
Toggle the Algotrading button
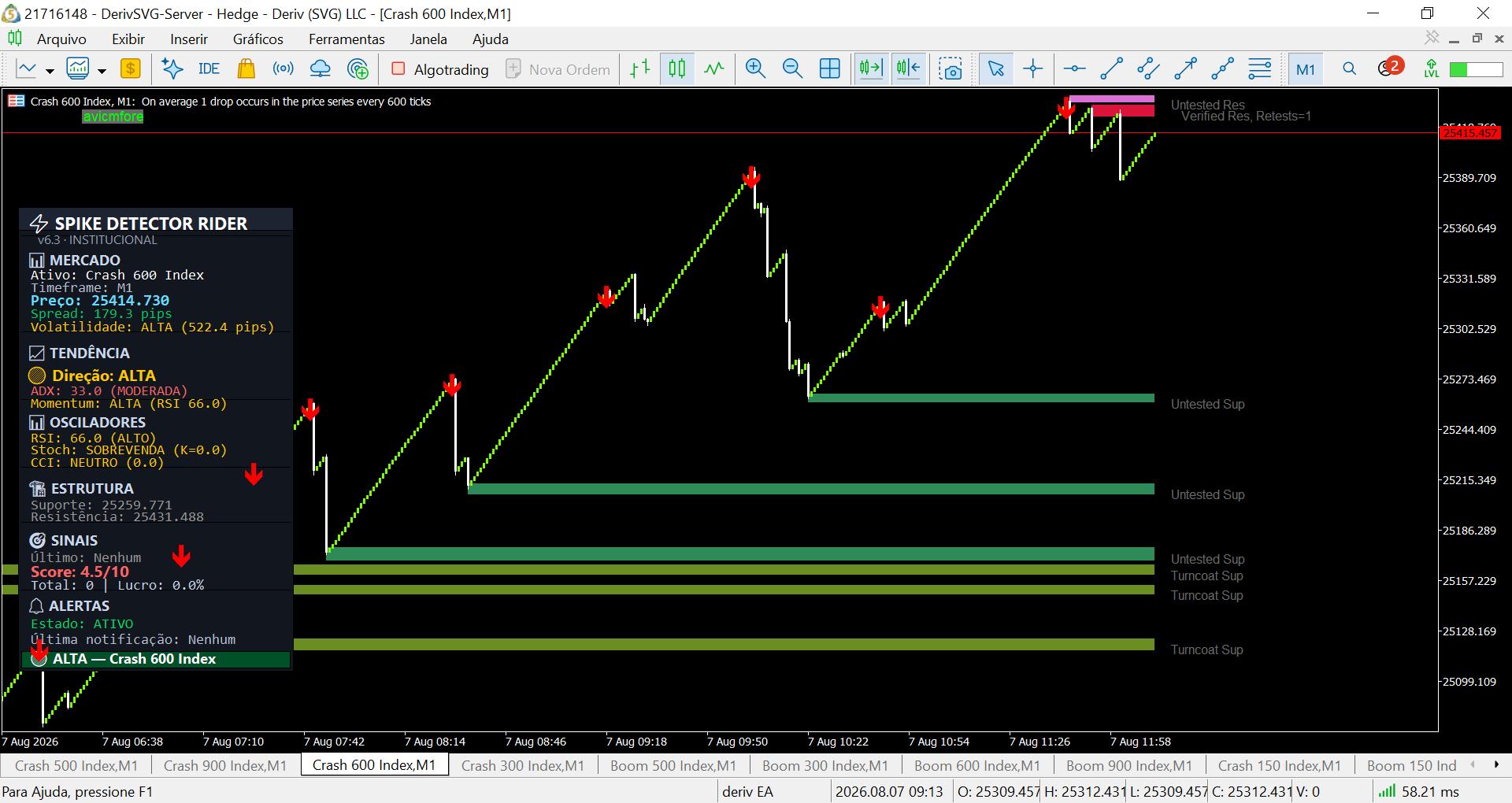440,69
